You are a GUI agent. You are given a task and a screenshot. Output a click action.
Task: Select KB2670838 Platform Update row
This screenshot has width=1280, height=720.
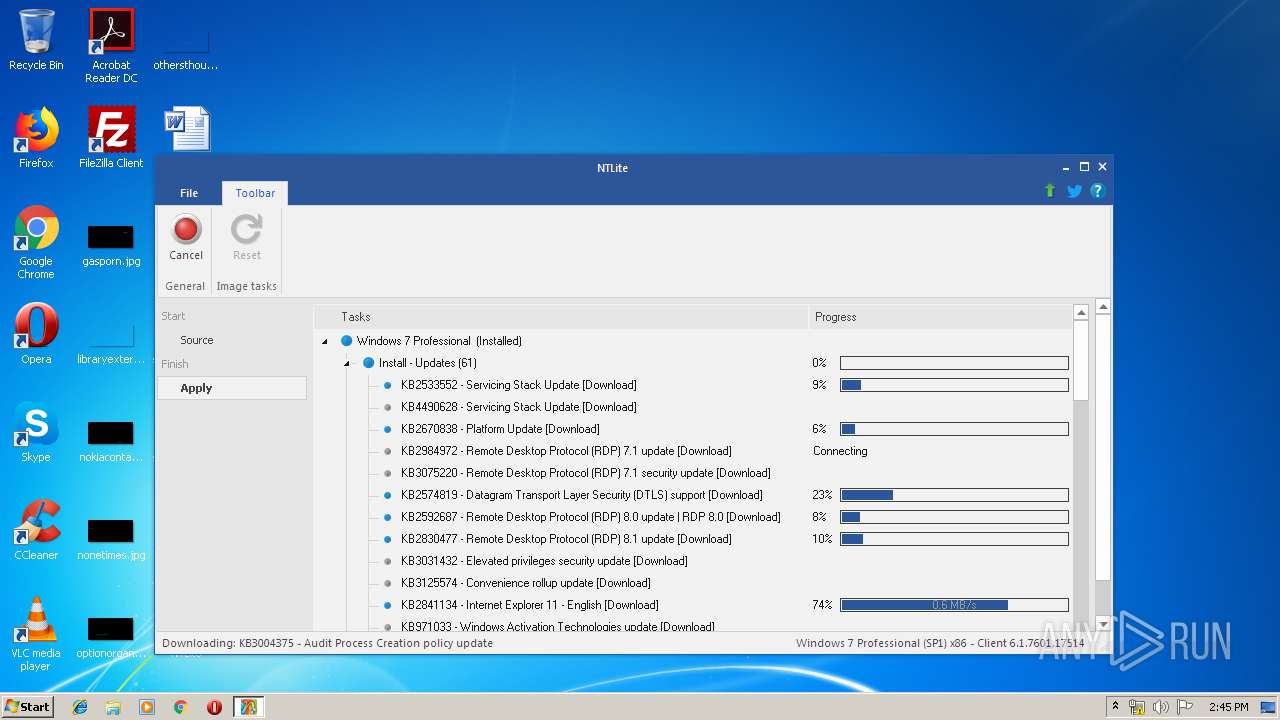[500, 429]
